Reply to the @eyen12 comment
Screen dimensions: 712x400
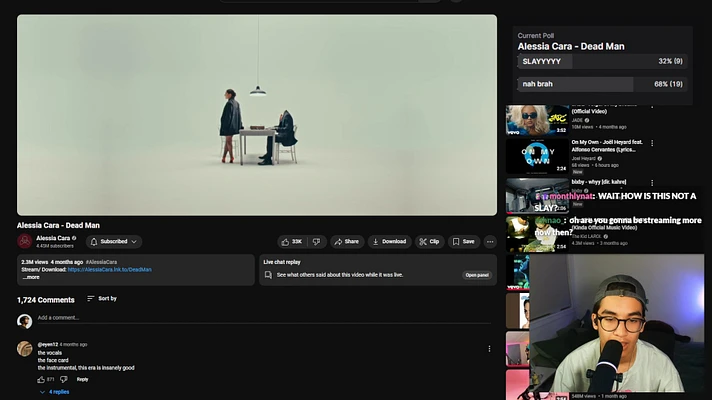tap(82, 379)
